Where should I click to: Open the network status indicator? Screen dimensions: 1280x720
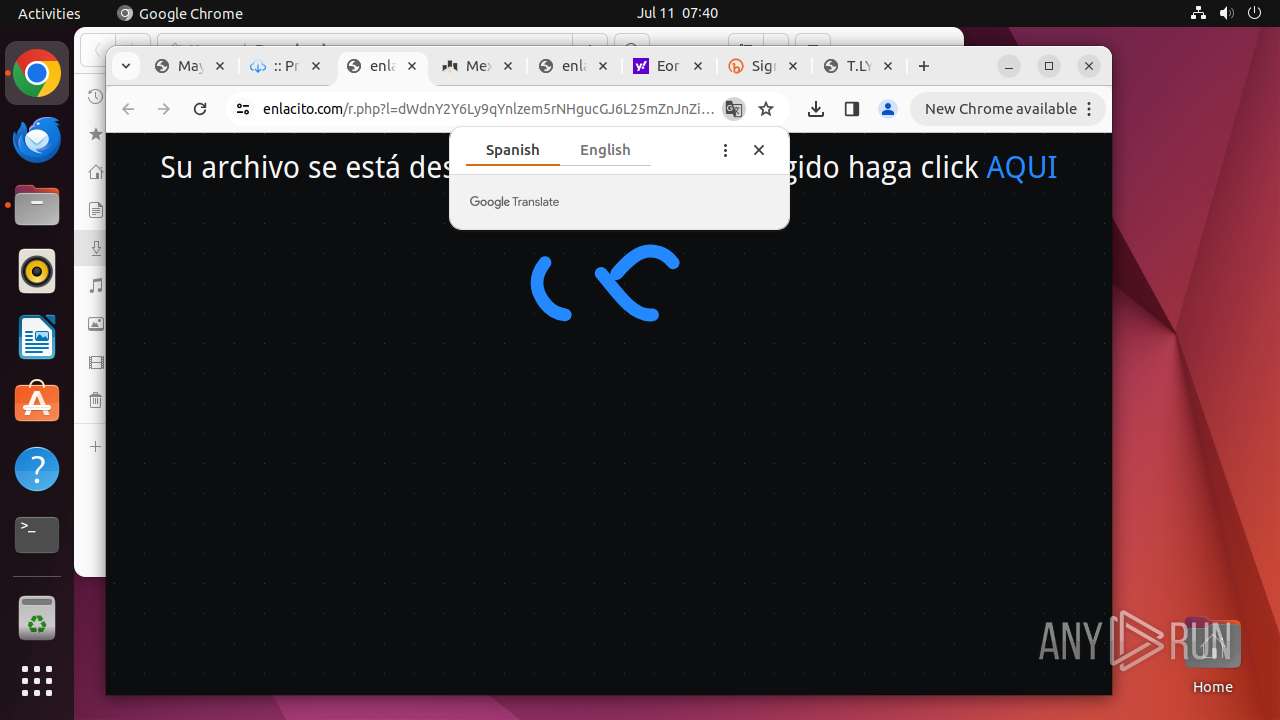(x=1198, y=13)
